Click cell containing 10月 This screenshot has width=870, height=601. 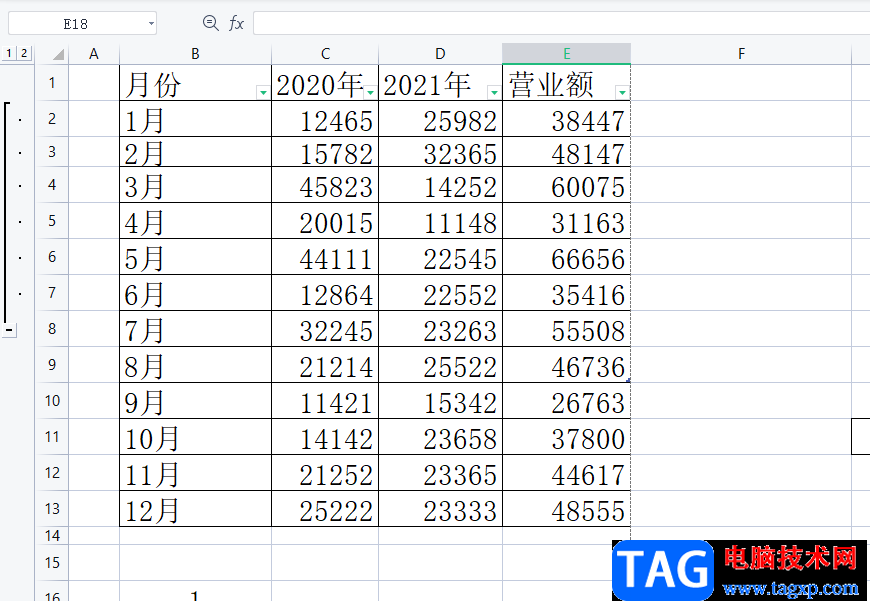[195, 437]
